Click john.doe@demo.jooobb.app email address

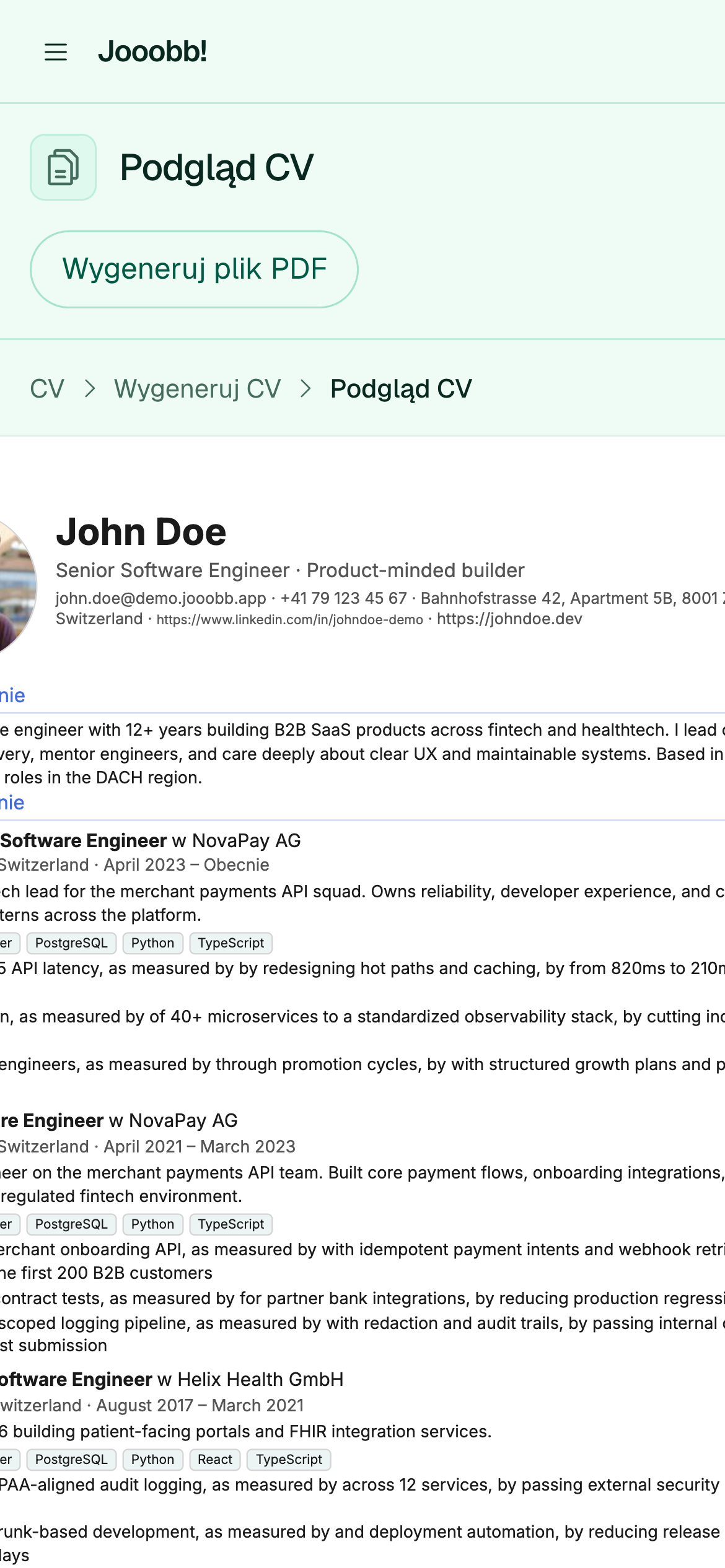[161, 598]
